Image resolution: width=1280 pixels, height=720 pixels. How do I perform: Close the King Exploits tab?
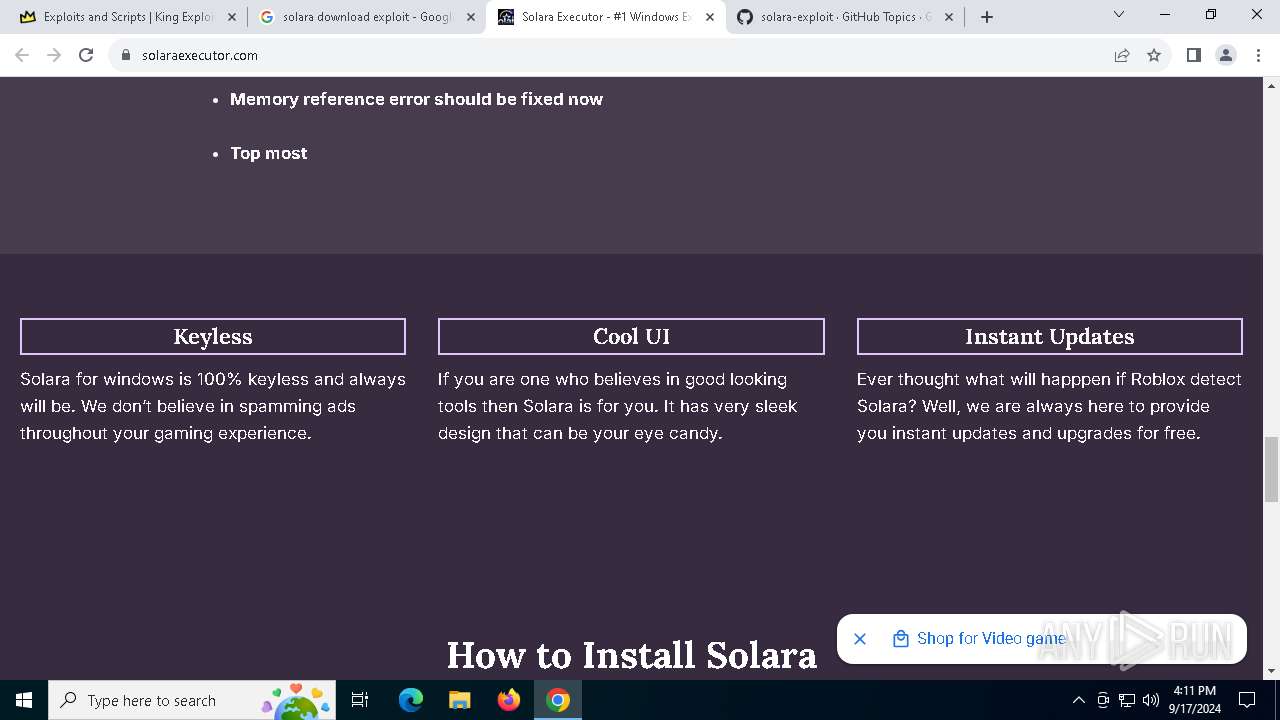(232, 17)
